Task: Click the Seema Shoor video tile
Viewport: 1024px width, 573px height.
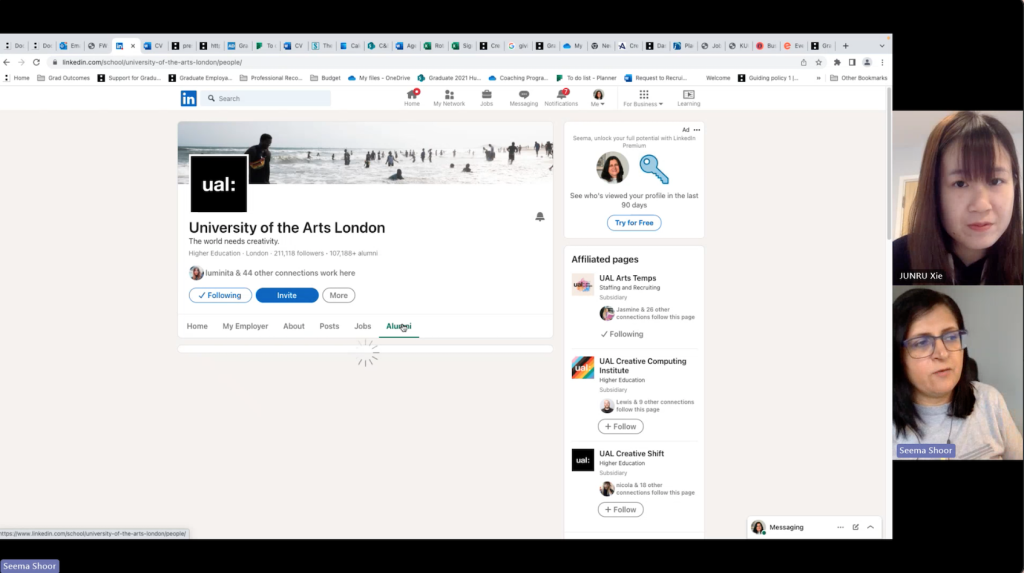Action: 958,372
